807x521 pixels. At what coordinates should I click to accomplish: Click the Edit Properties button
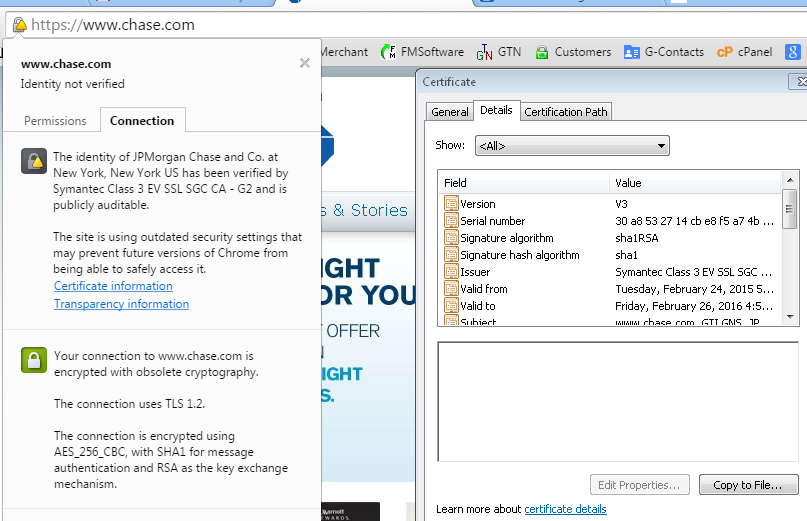point(639,485)
